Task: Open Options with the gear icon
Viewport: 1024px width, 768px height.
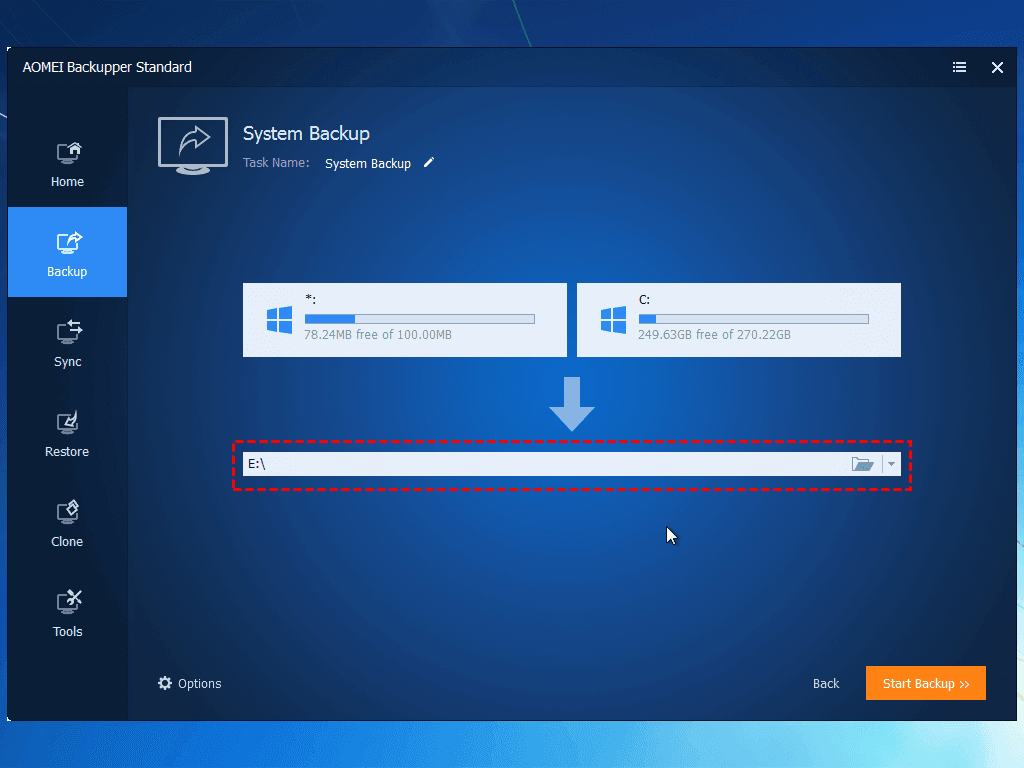Action: pos(165,683)
